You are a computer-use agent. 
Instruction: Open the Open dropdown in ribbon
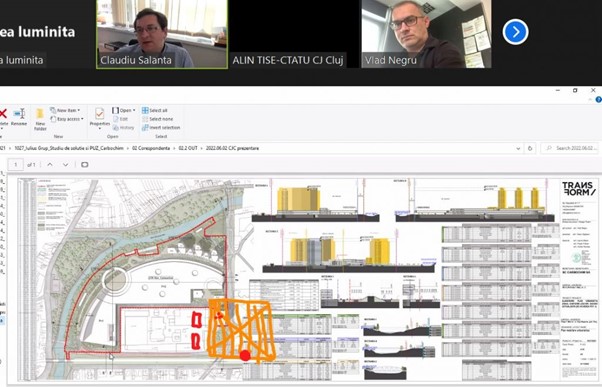coord(124,110)
